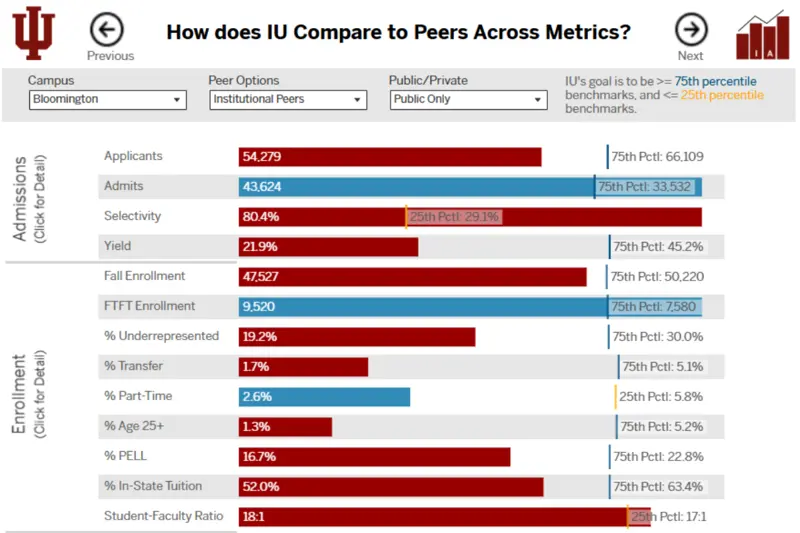This screenshot has height=533, width=800.
Task: Click the 75th Pctl: 66,109 marker label
Action: pos(657,157)
